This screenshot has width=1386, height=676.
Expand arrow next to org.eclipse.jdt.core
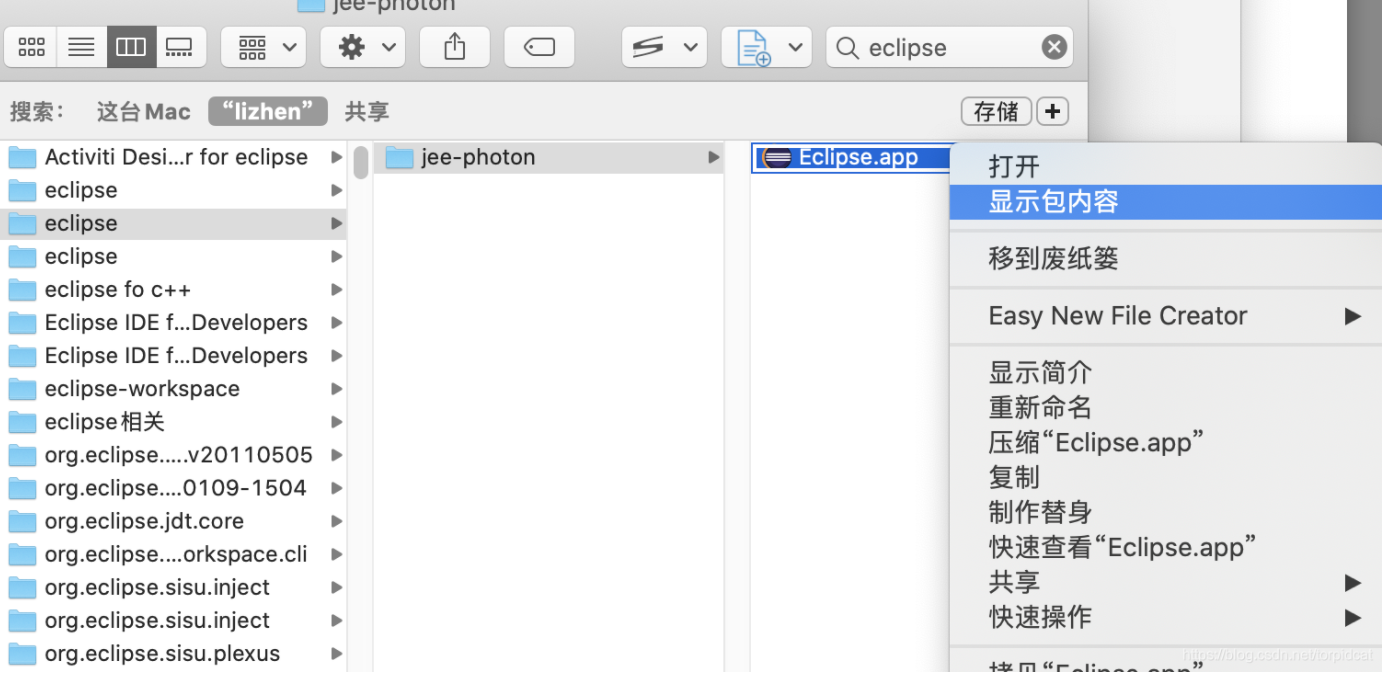tap(336, 521)
